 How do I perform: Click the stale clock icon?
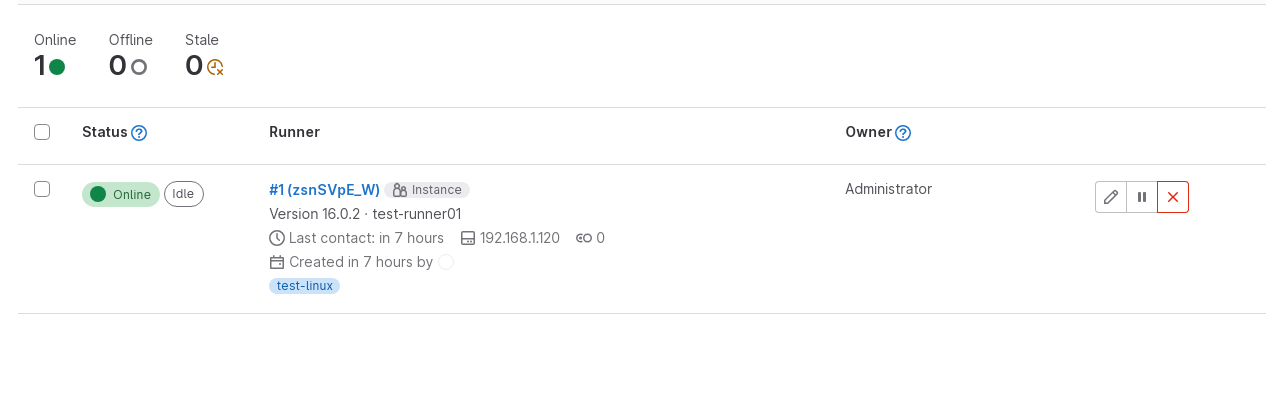(215, 67)
